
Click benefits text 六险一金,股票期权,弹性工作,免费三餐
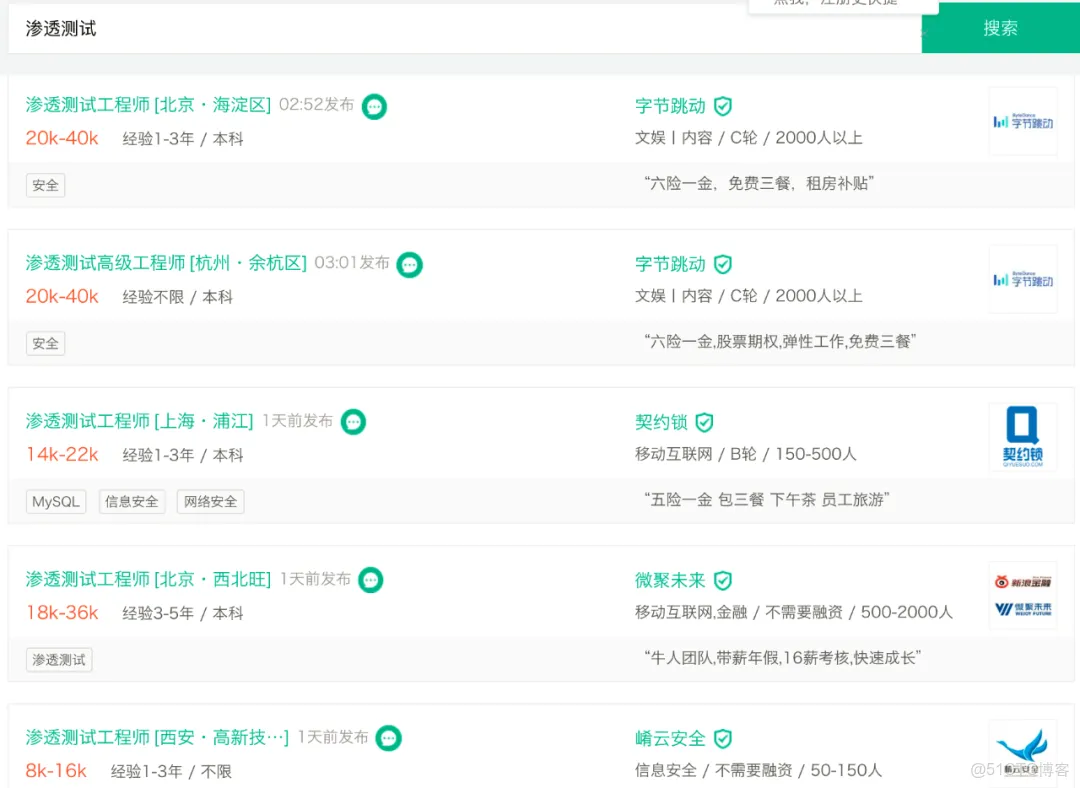pyautogui.click(x=780, y=342)
